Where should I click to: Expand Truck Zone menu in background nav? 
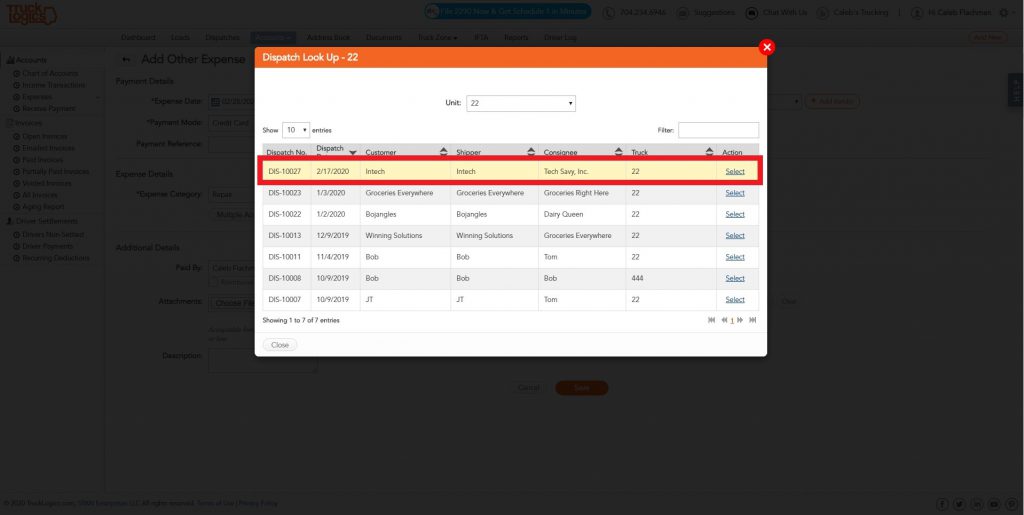point(437,38)
